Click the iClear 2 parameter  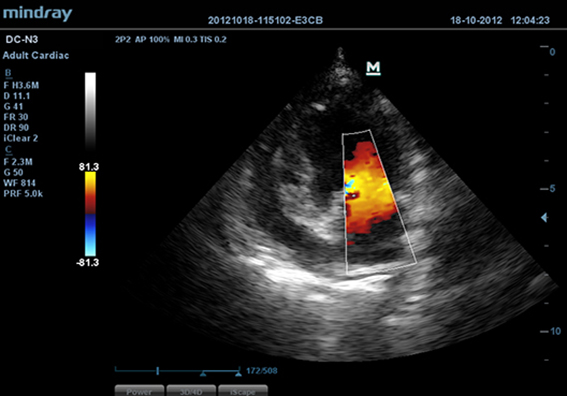pyautogui.click(x=21, y=138)
